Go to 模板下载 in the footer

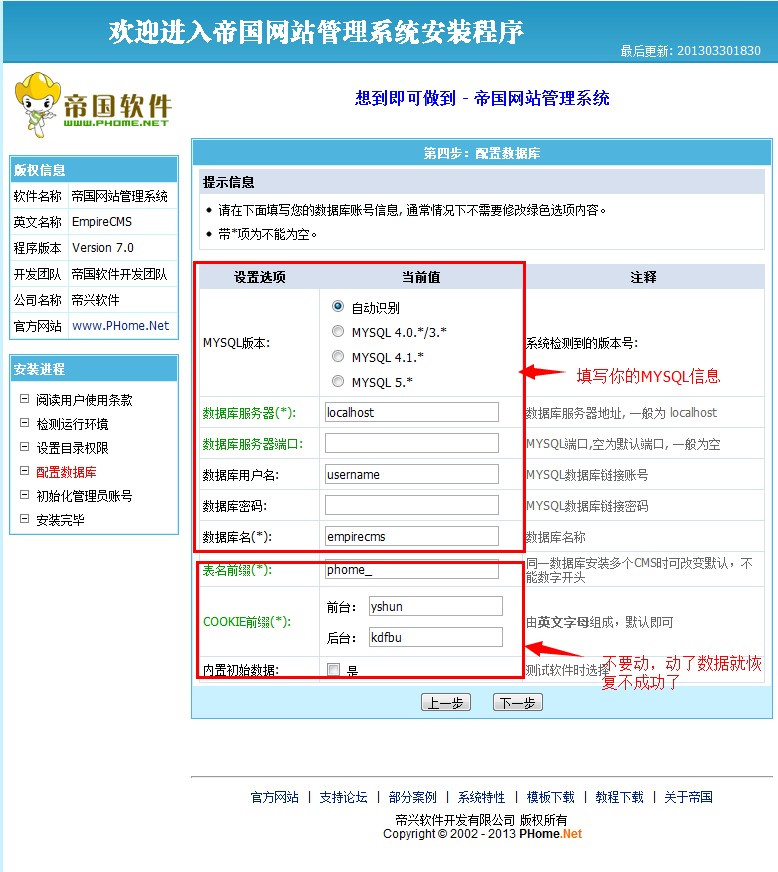(550, 797)
